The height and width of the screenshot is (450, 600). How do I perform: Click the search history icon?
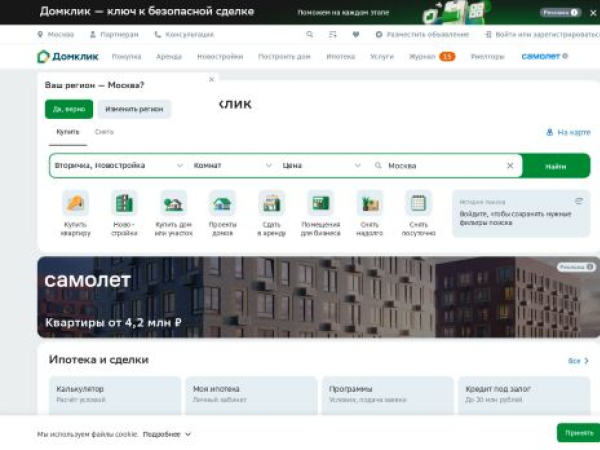click(x=579, y=201)
